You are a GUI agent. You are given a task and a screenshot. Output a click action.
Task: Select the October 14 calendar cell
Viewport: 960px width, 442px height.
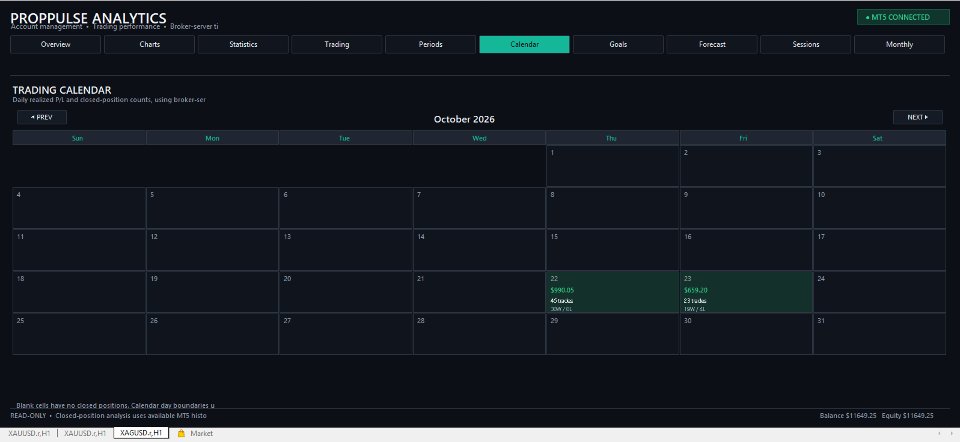pos(479,250)
